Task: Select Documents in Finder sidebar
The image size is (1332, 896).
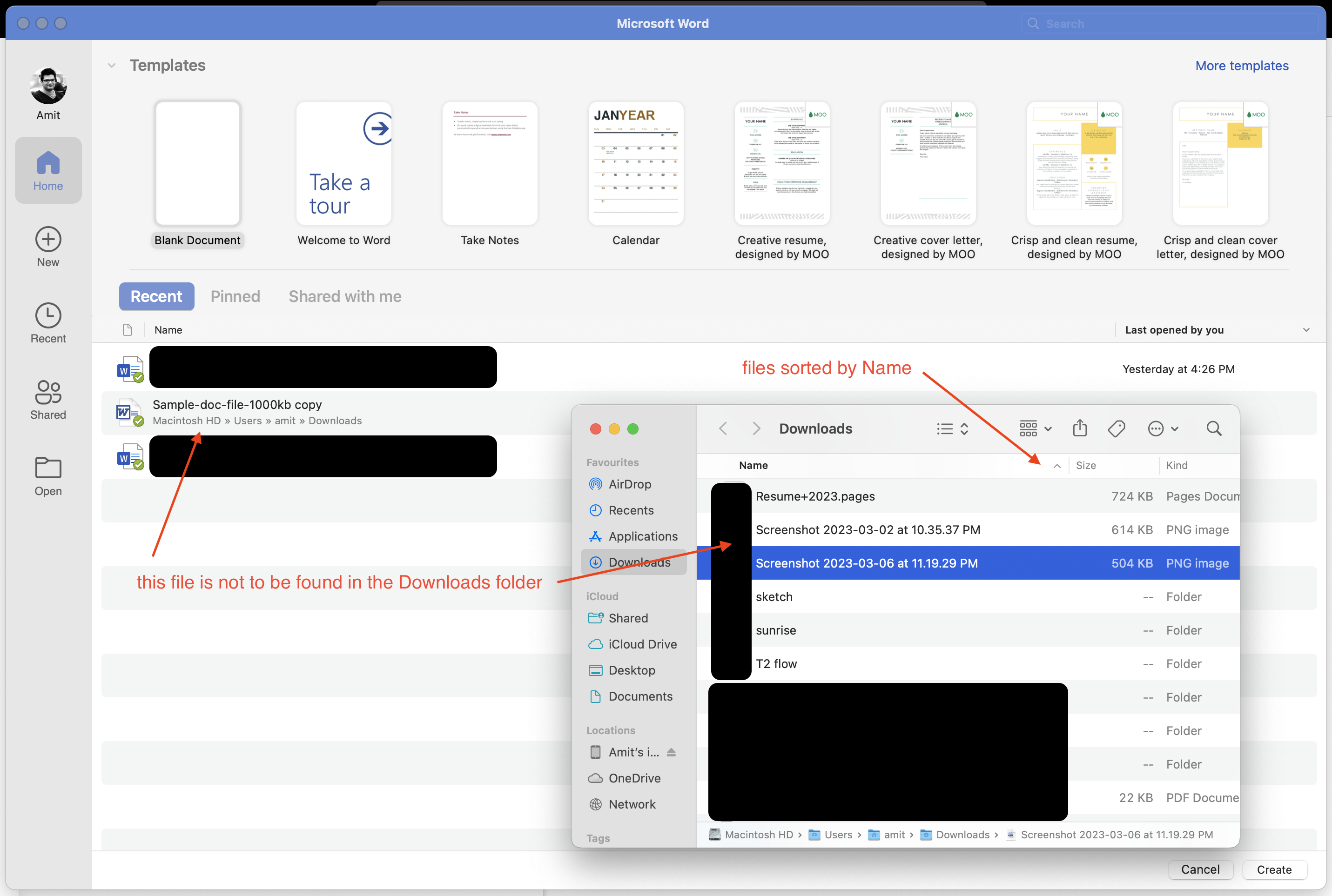Action: coord(633,696)
